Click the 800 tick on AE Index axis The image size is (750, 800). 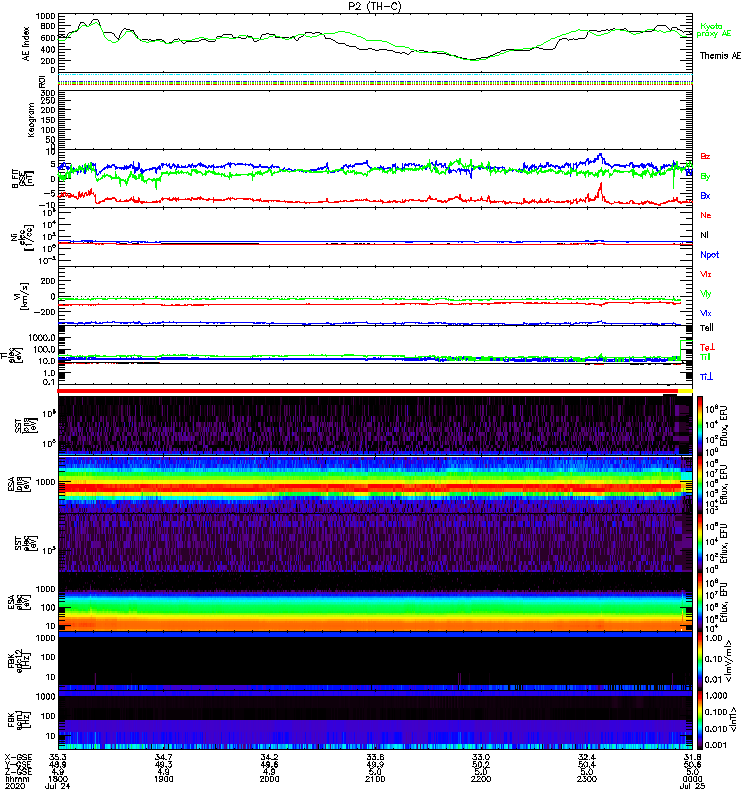click(x=47, y=26)
